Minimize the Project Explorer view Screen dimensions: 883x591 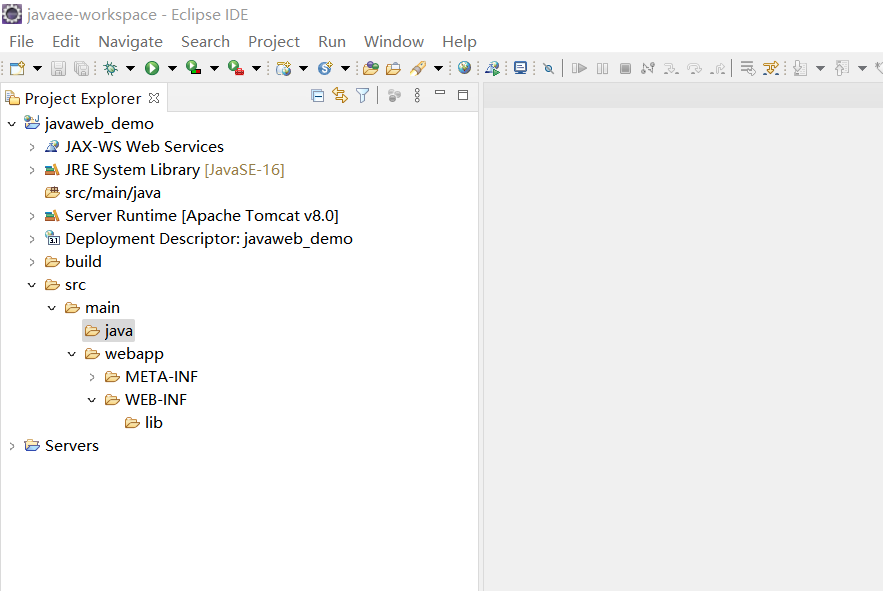click(x=440, y=93)
